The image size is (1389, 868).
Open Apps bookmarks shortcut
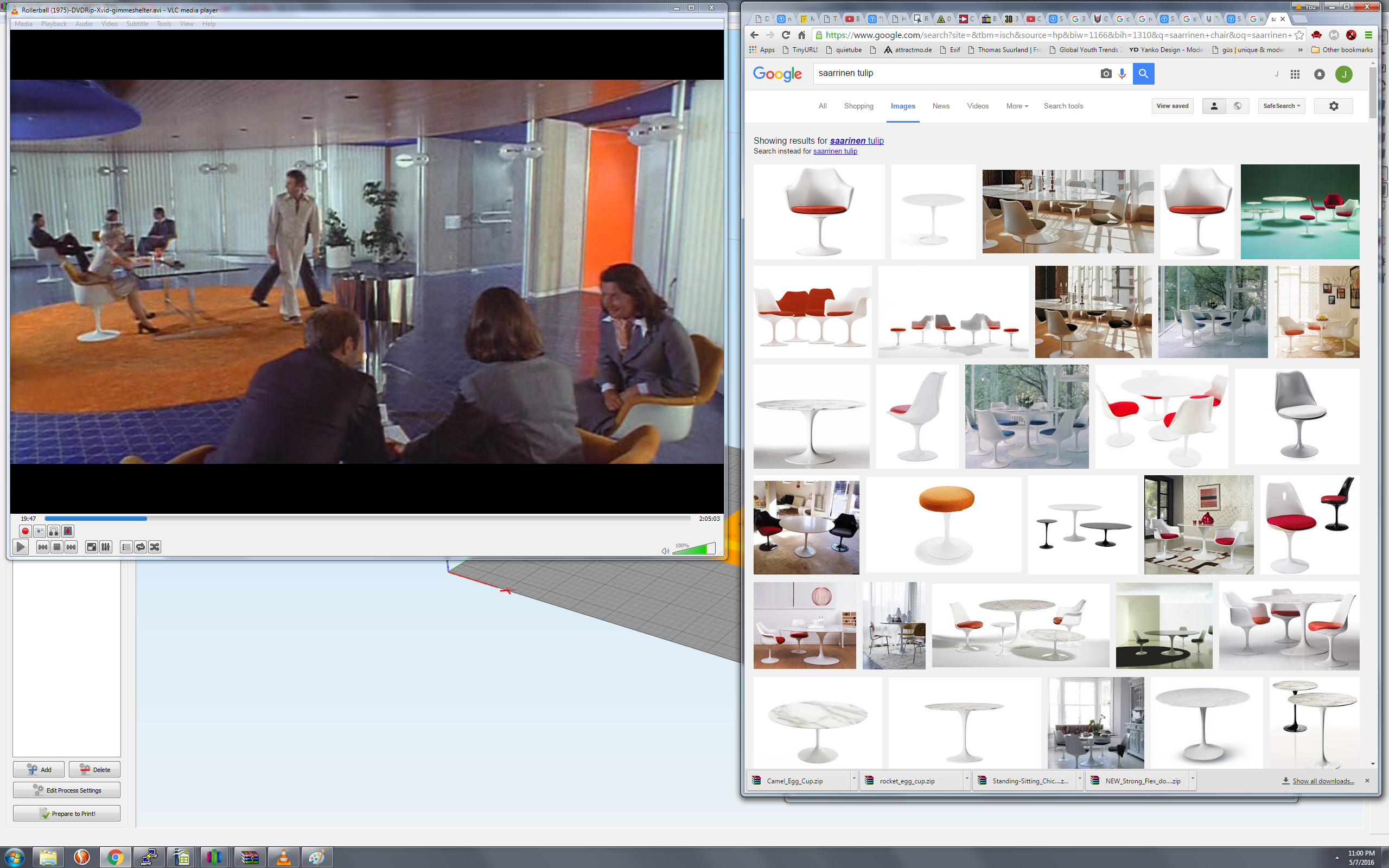pos(762,50)
